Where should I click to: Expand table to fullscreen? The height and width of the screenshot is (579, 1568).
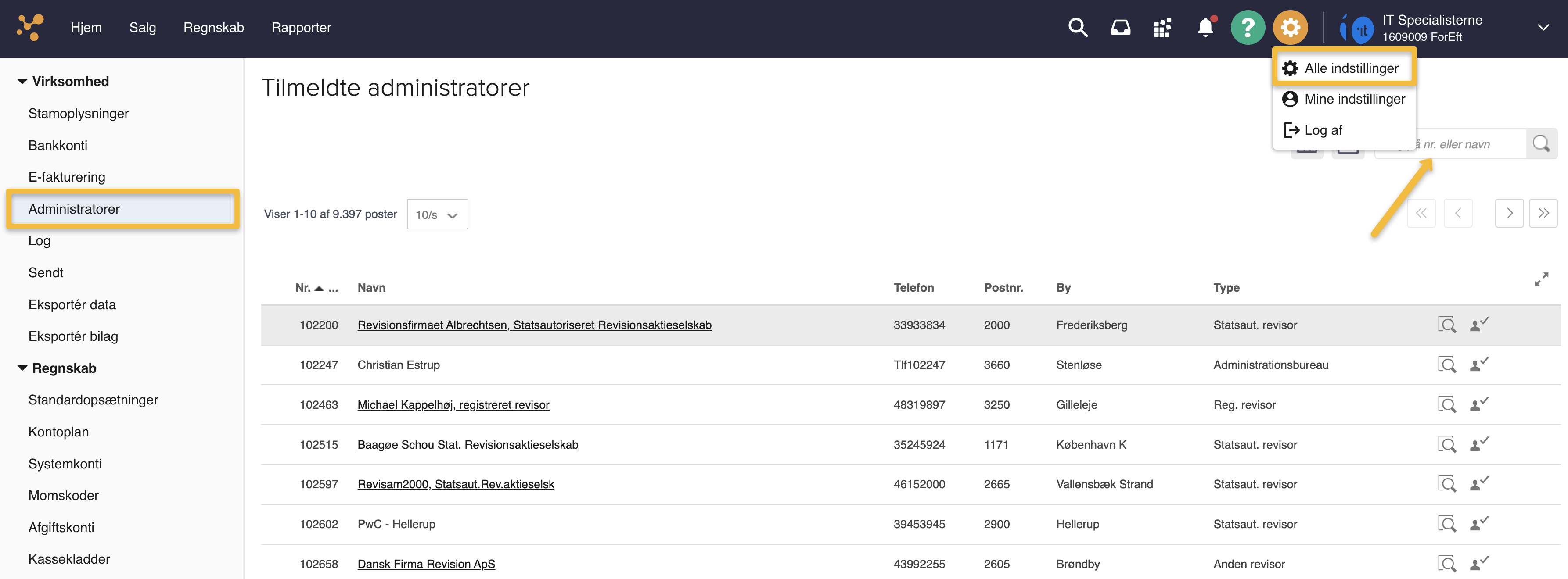(1541, 279)
